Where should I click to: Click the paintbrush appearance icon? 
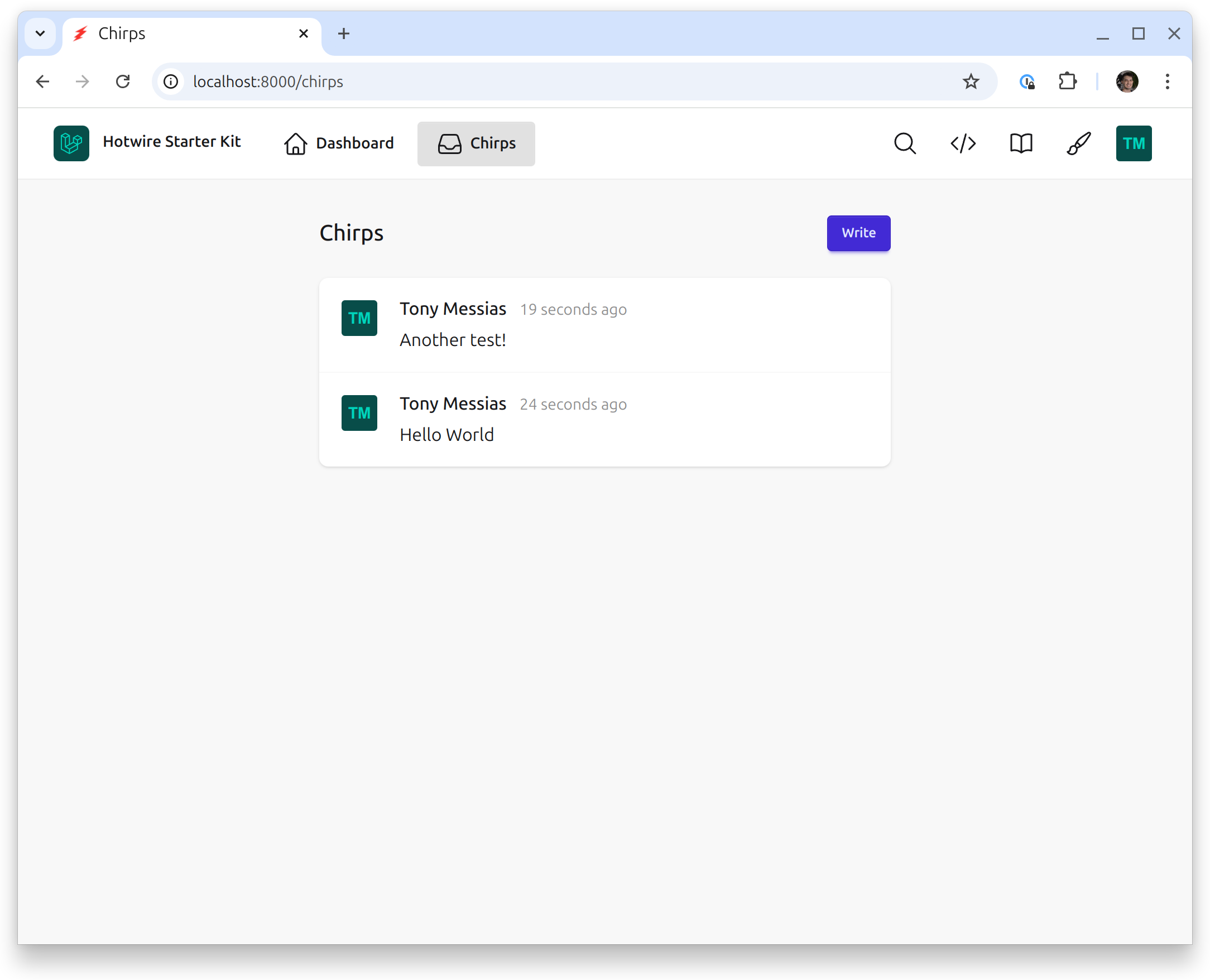tap(1078, 143)
